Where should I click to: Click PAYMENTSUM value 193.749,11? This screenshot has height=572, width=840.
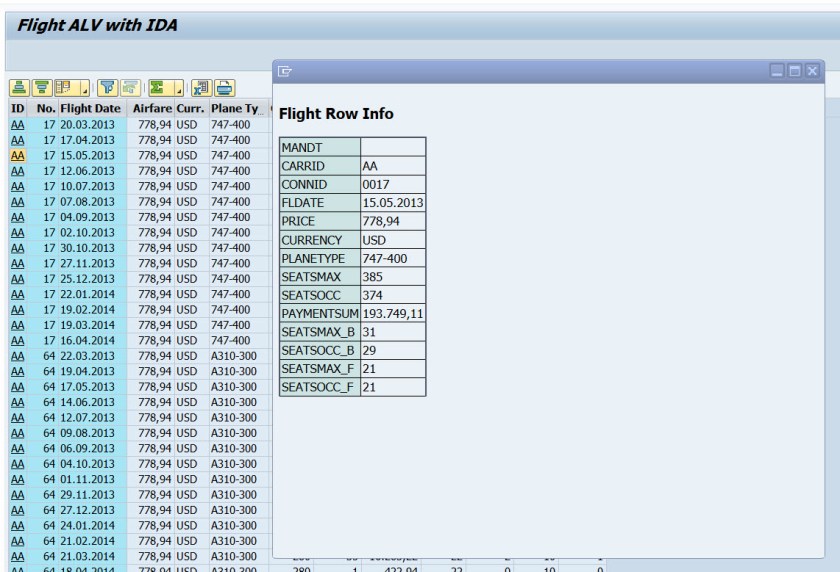click(393, 313)
